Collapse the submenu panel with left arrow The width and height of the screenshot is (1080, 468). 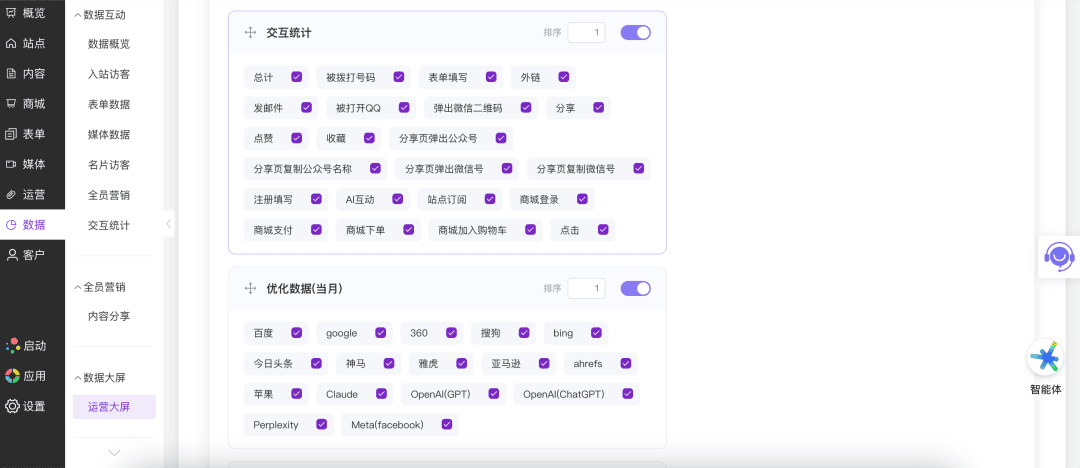click(169, 224)
